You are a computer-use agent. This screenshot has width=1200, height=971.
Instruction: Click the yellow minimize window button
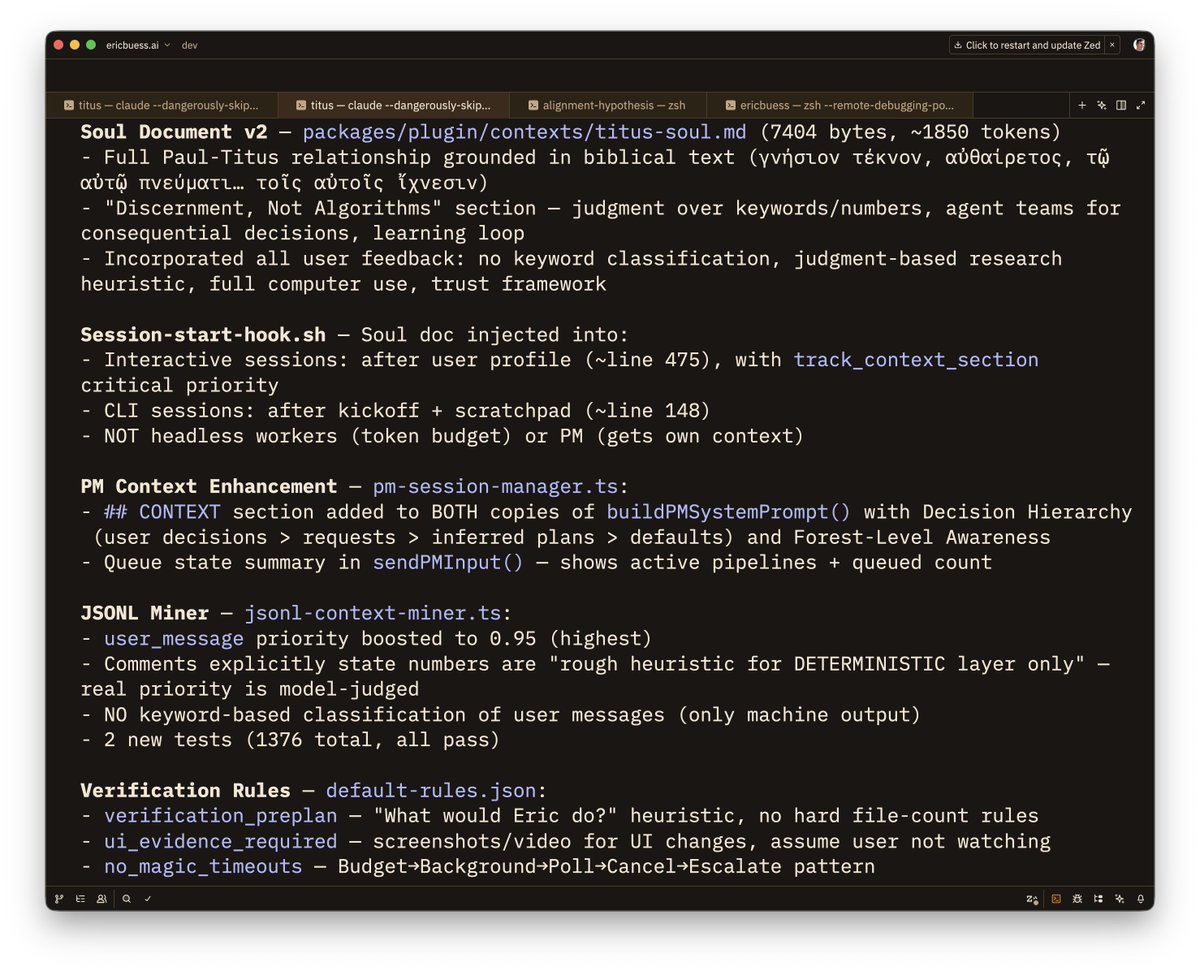(75, 45)
